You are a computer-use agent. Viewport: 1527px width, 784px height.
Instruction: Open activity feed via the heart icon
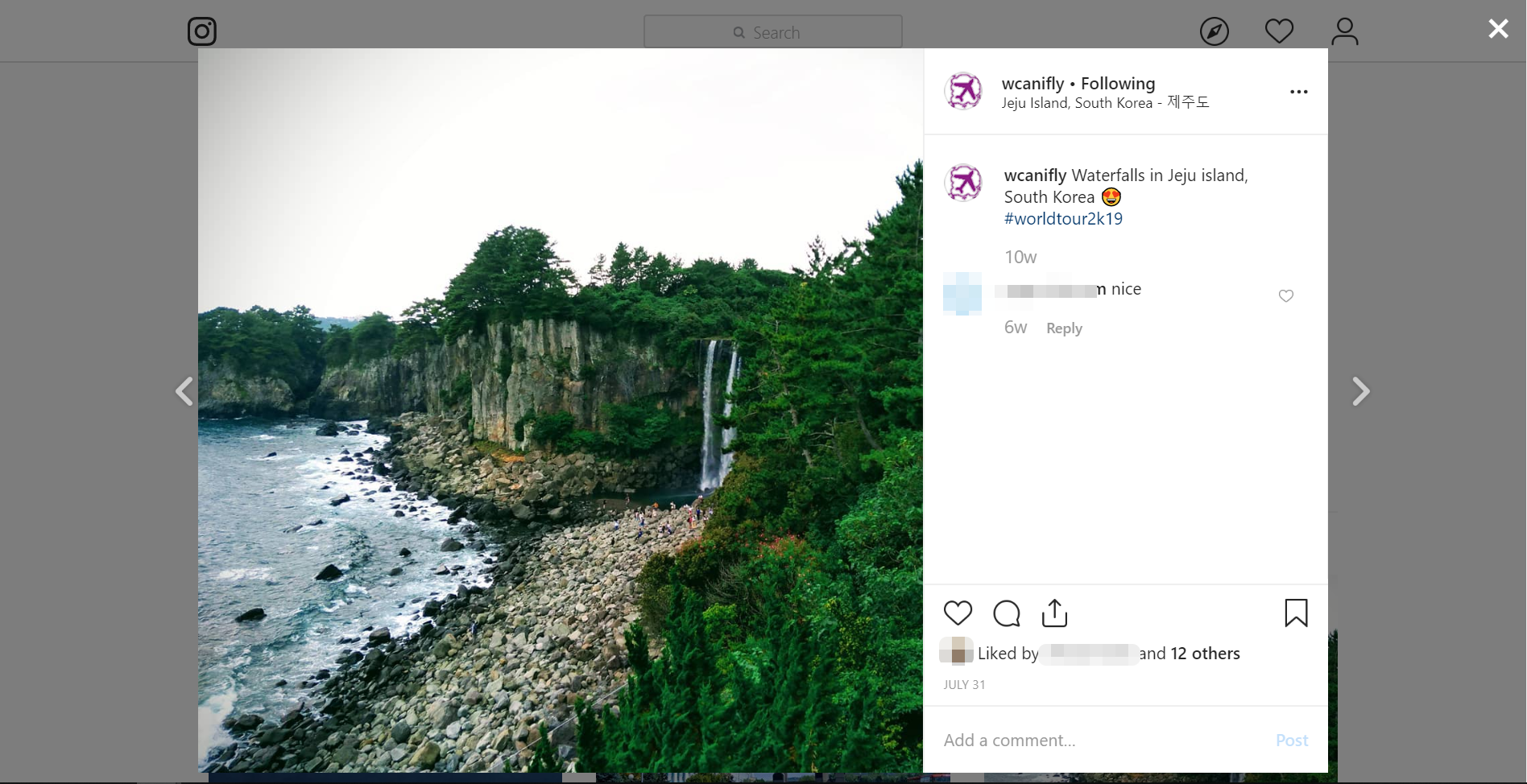1279,31
